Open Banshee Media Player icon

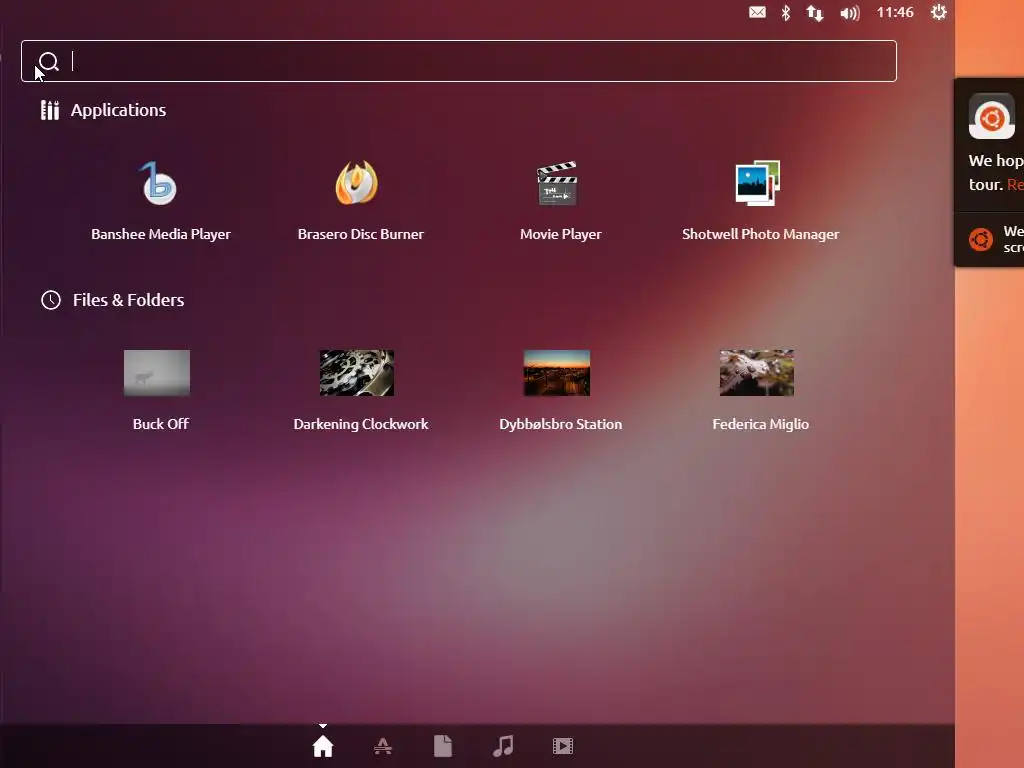(x=159, y=184)
